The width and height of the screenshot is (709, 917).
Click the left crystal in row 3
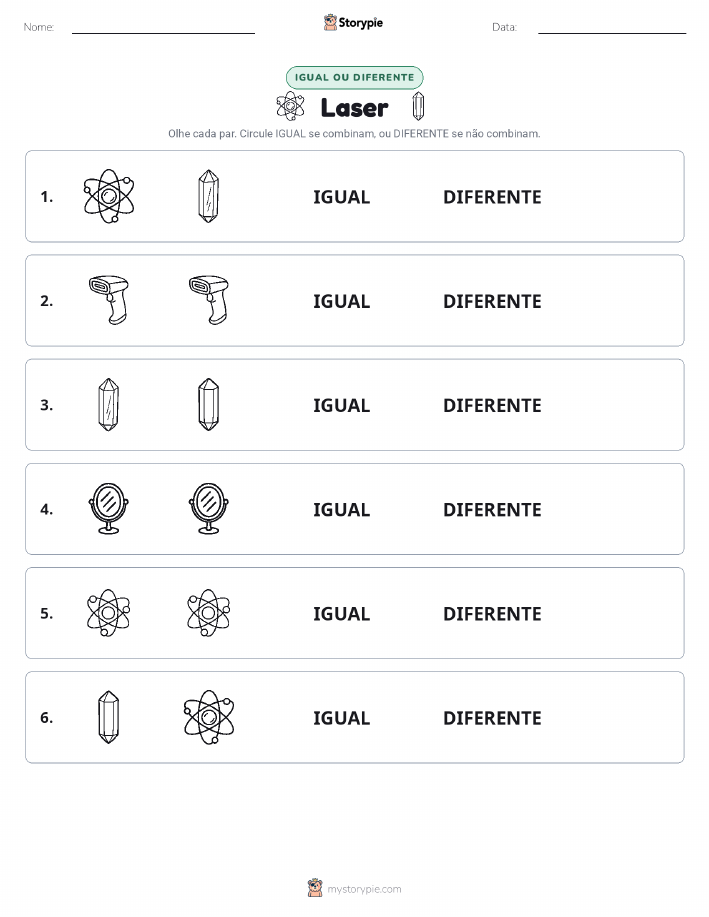pyautogui.click(x=109, y=405)
